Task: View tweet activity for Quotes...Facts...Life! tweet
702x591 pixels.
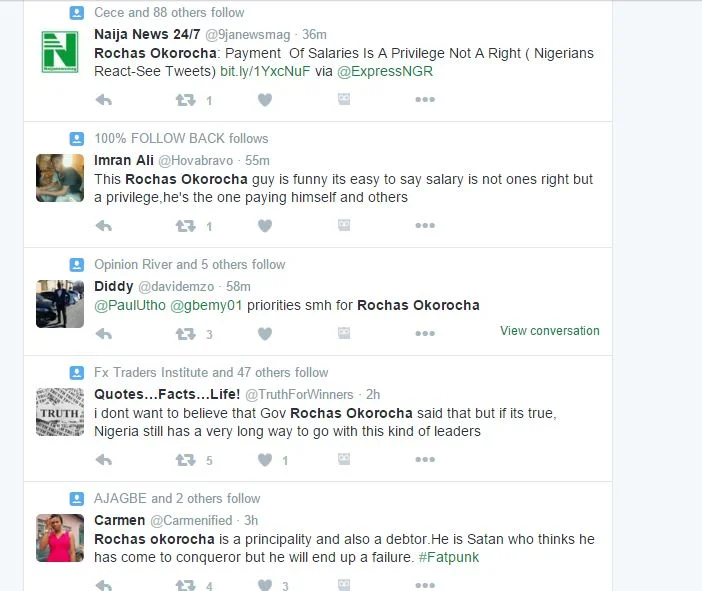Action: pos(344,459)
